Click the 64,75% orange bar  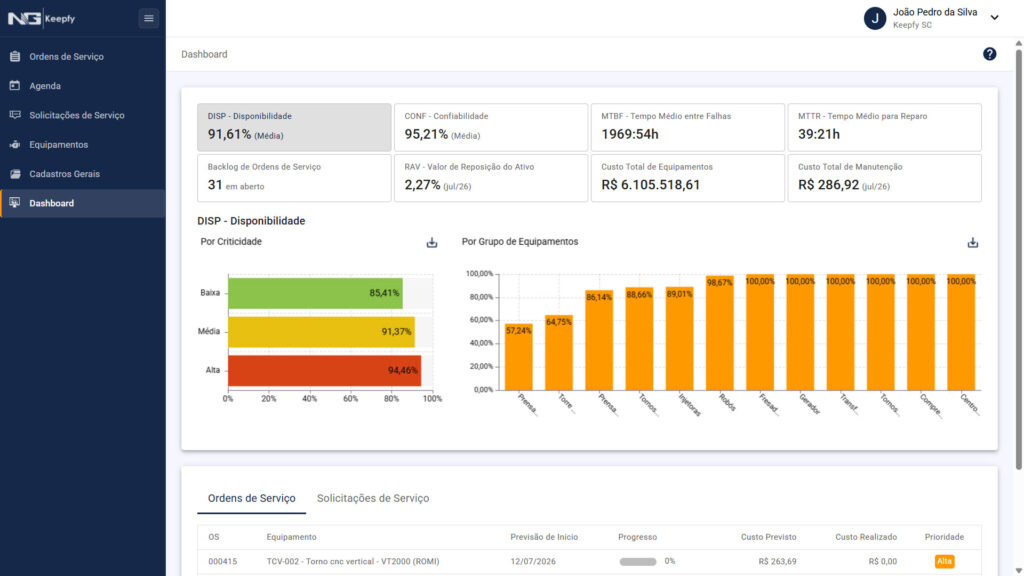tap(559, 353)
